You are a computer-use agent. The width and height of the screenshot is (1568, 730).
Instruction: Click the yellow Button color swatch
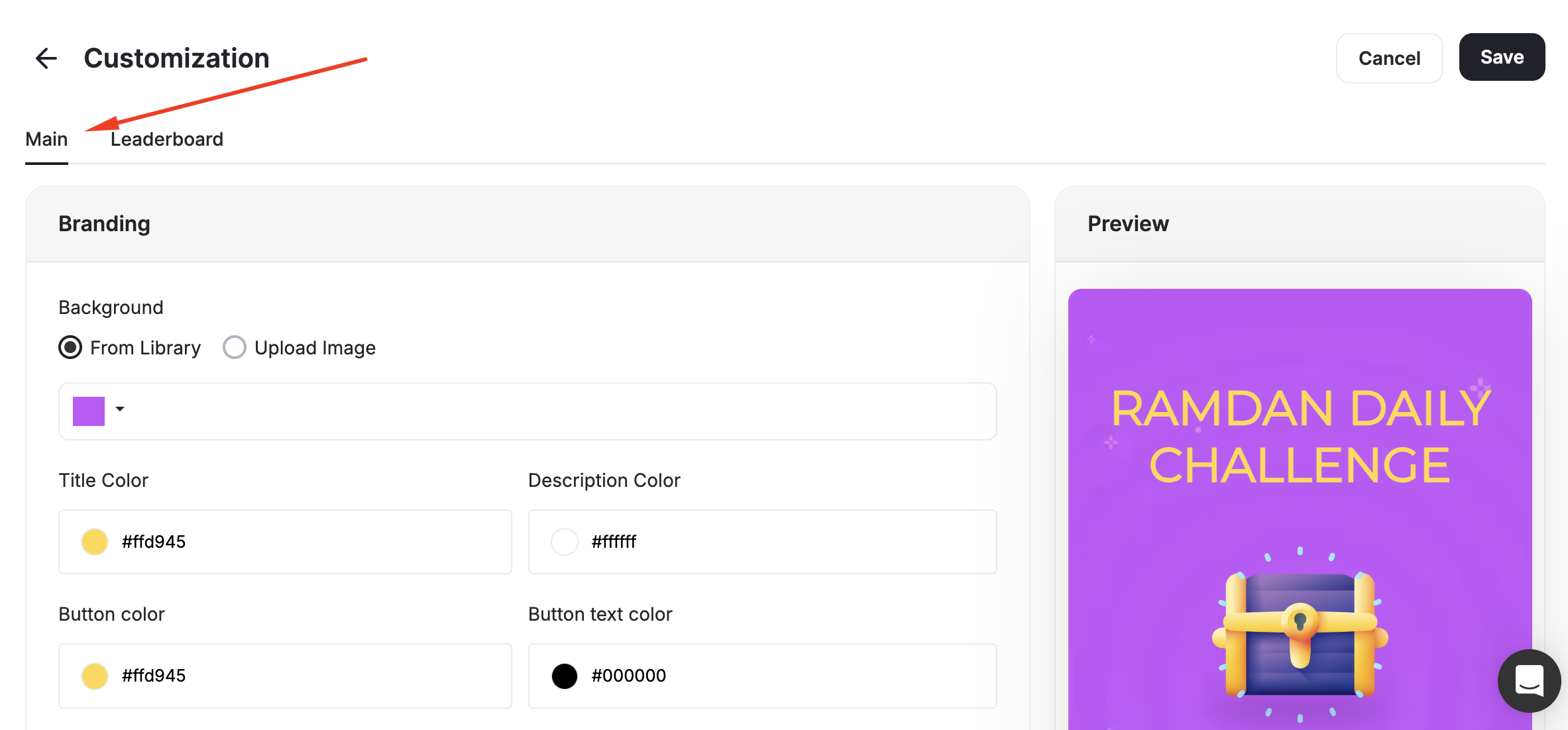pos(94,676)
